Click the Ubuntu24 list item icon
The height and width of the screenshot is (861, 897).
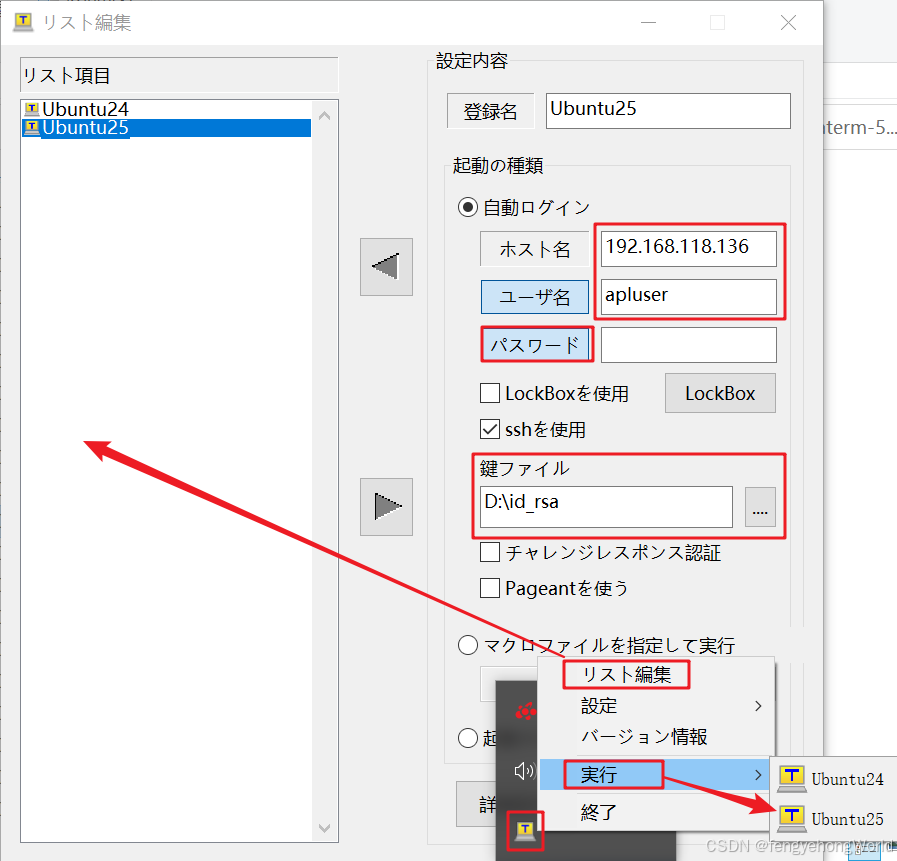(x=32, y=110)
